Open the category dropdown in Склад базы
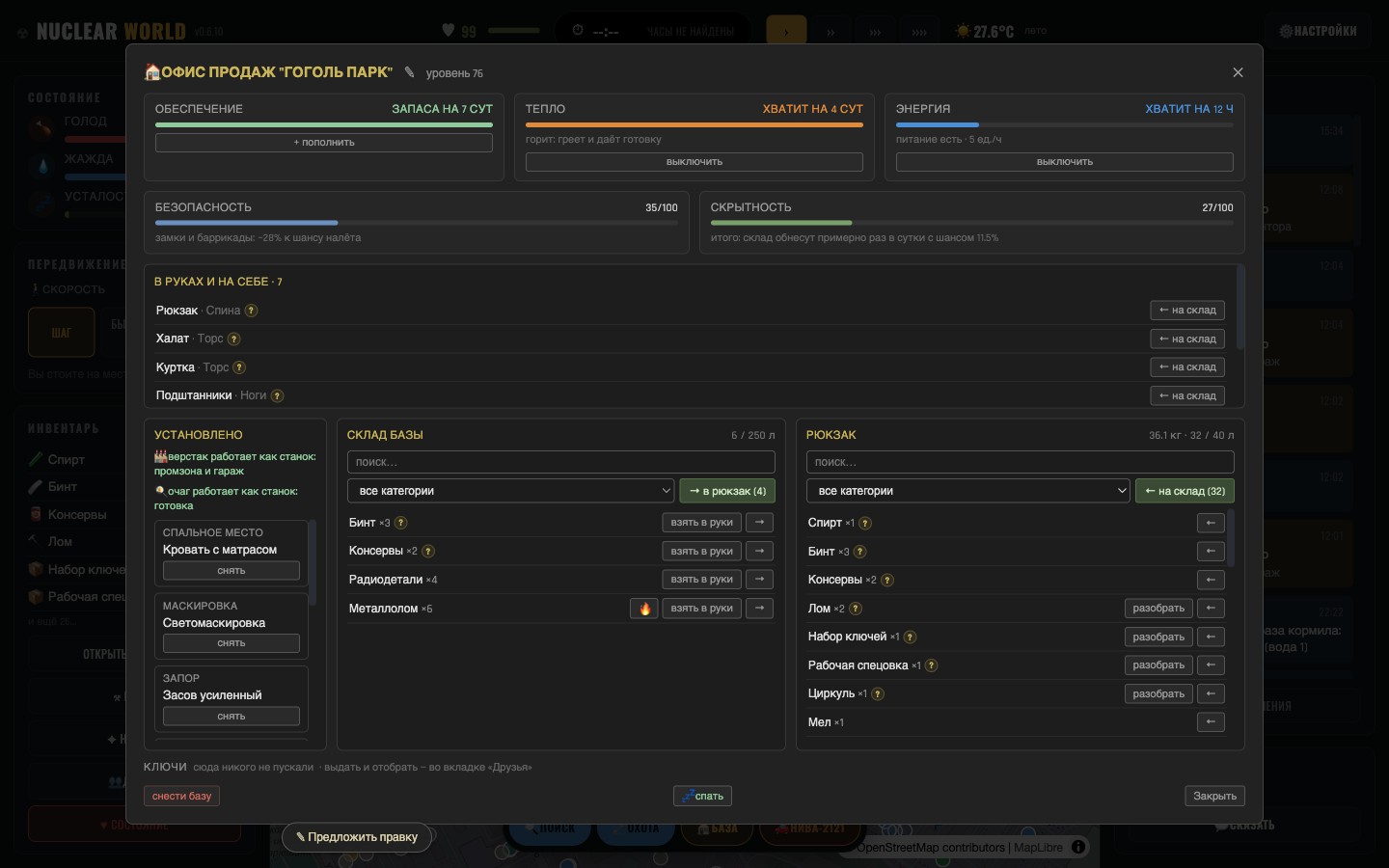The width and height of the screenshot is (1389, 868). (x=511, y=491)
